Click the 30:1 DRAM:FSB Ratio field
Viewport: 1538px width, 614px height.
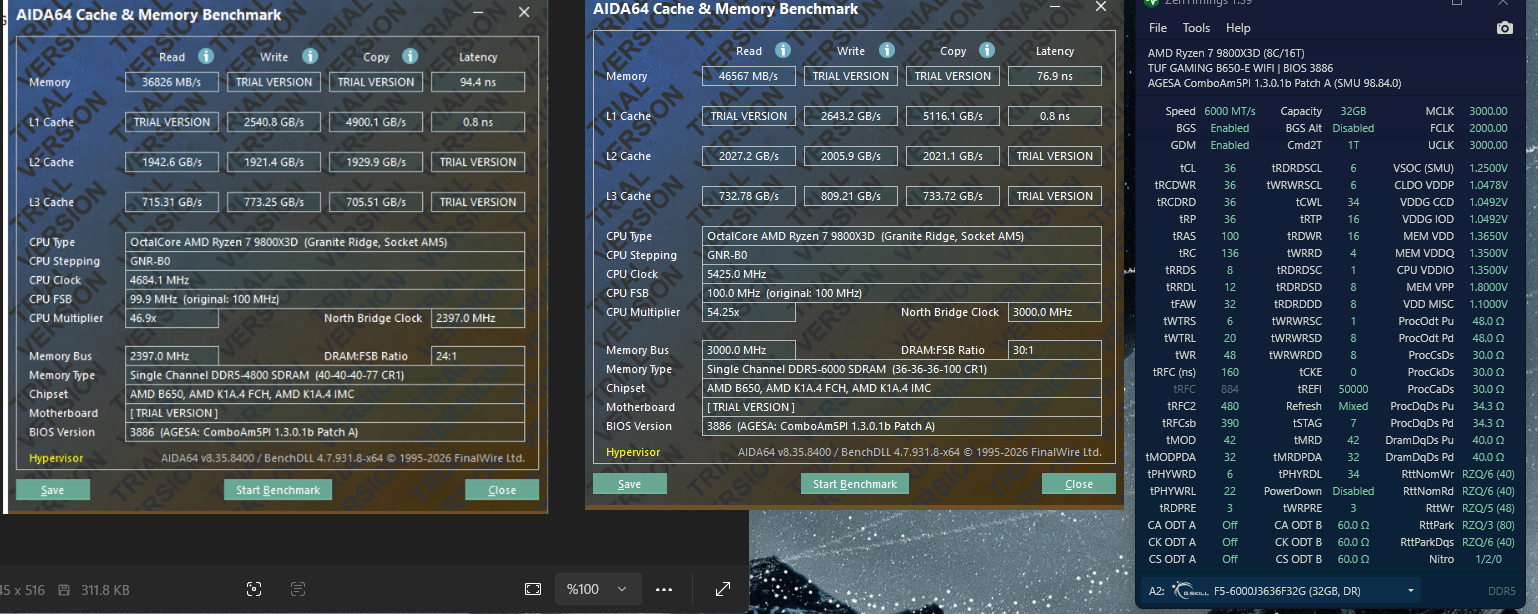tap(1055, 350)
